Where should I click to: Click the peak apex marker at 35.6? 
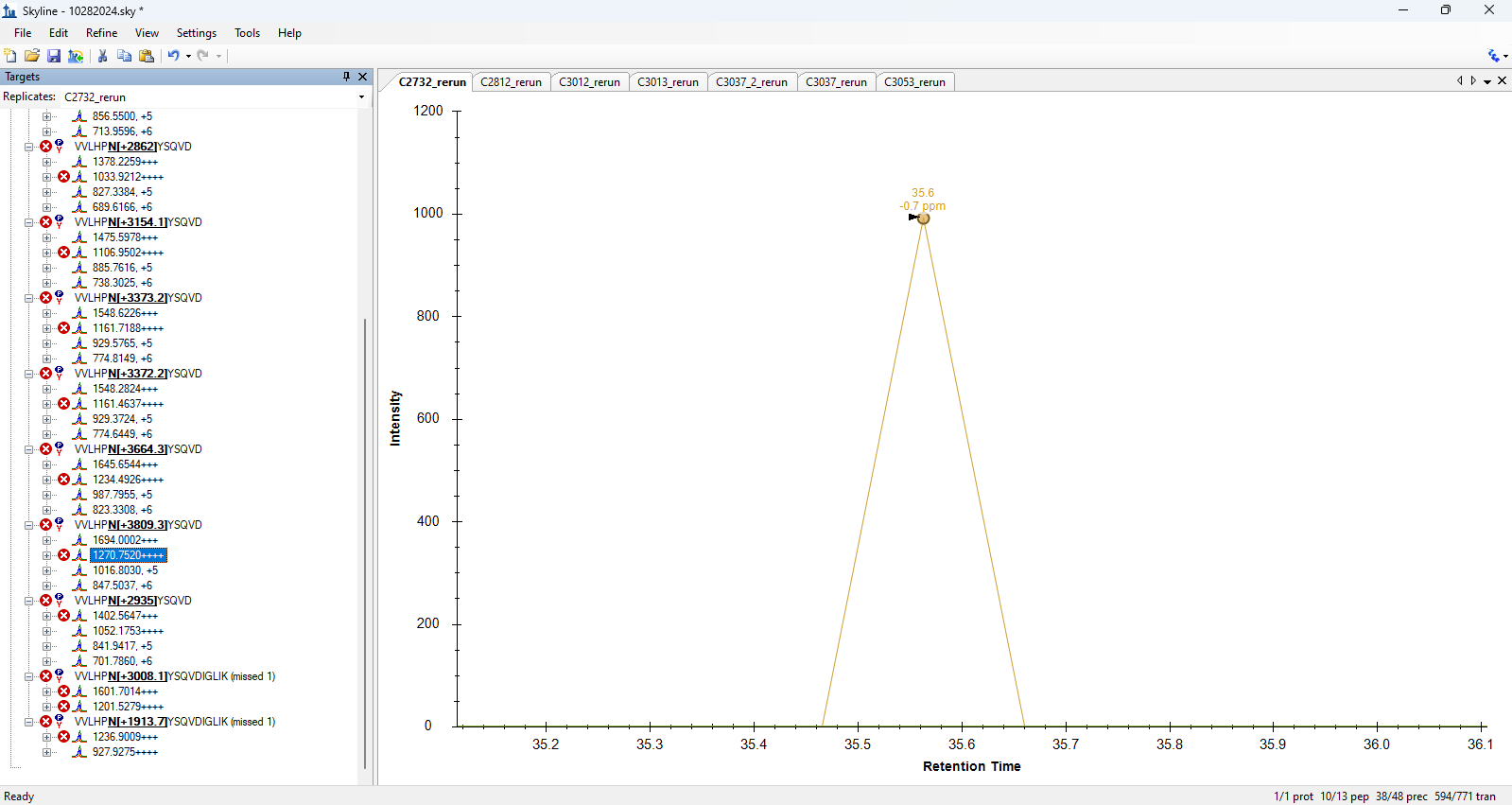(924, 219)
